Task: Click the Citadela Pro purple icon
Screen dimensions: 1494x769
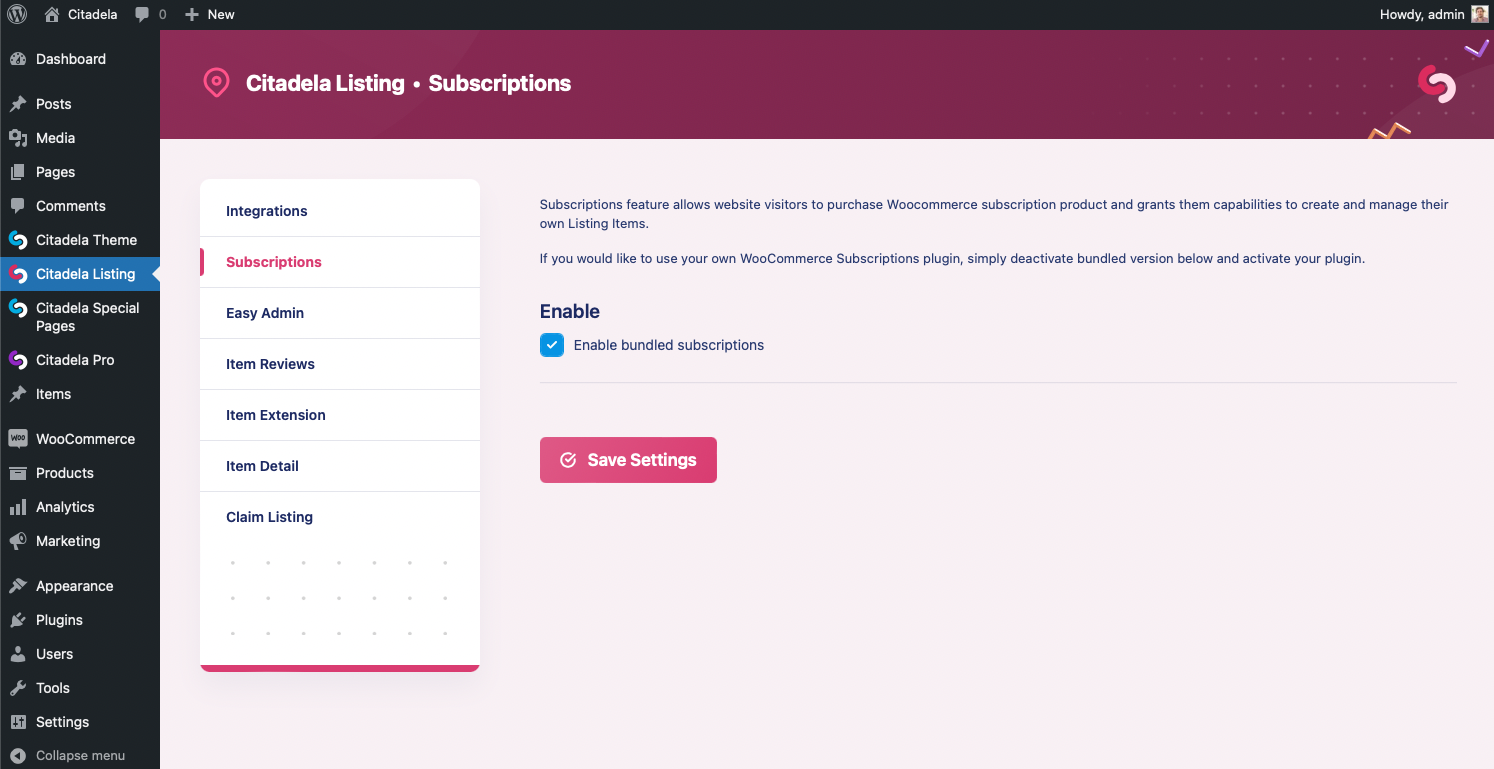Action: [x=17, y=360]
